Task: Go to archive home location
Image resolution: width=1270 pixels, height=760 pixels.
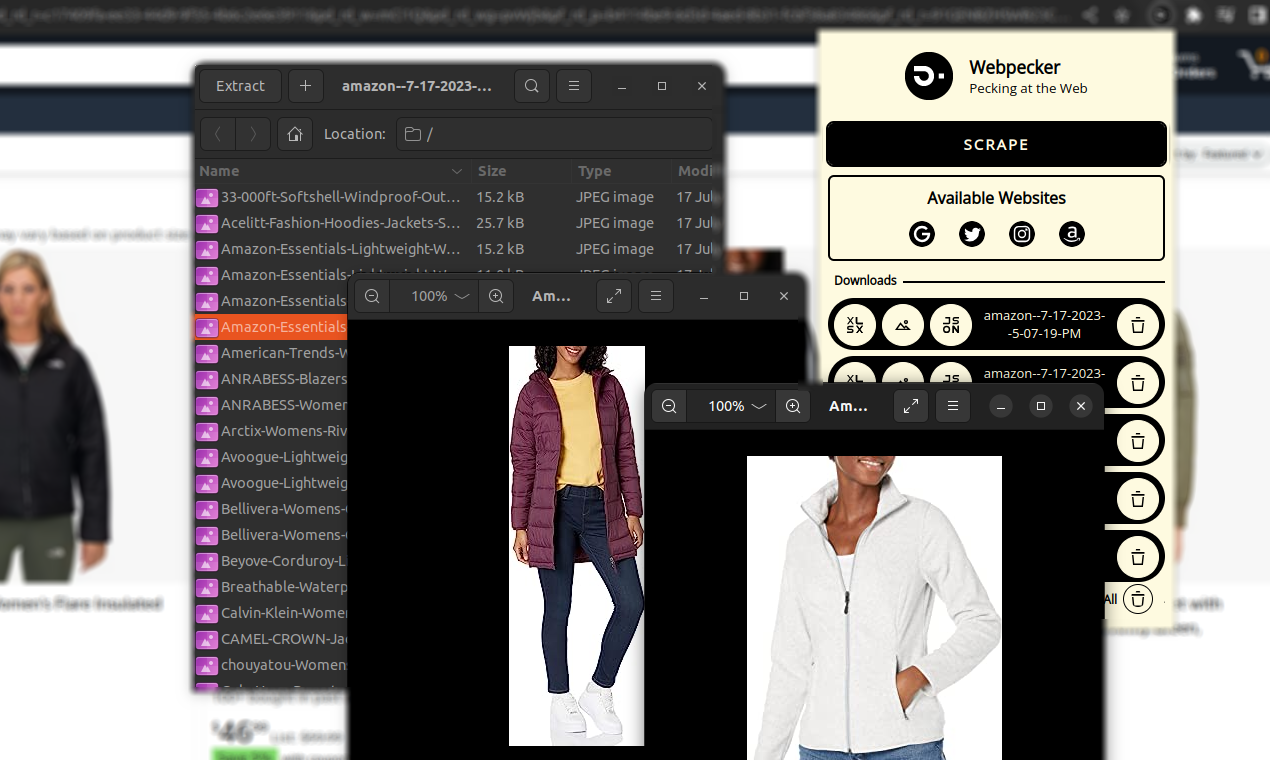Action: point(295,134)
